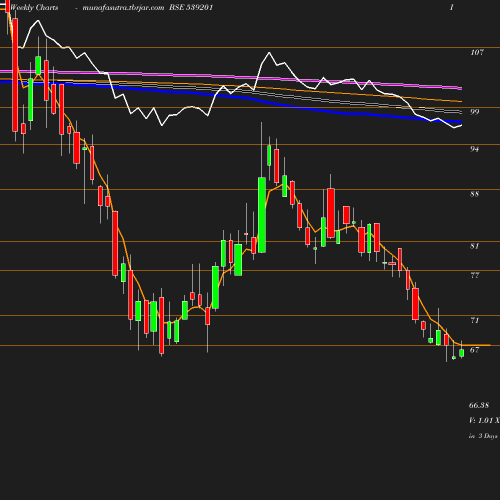This screenshot has height=500, width=500.
Task: Click the 'Weekly Charts' title text
Action: (34, 8)
